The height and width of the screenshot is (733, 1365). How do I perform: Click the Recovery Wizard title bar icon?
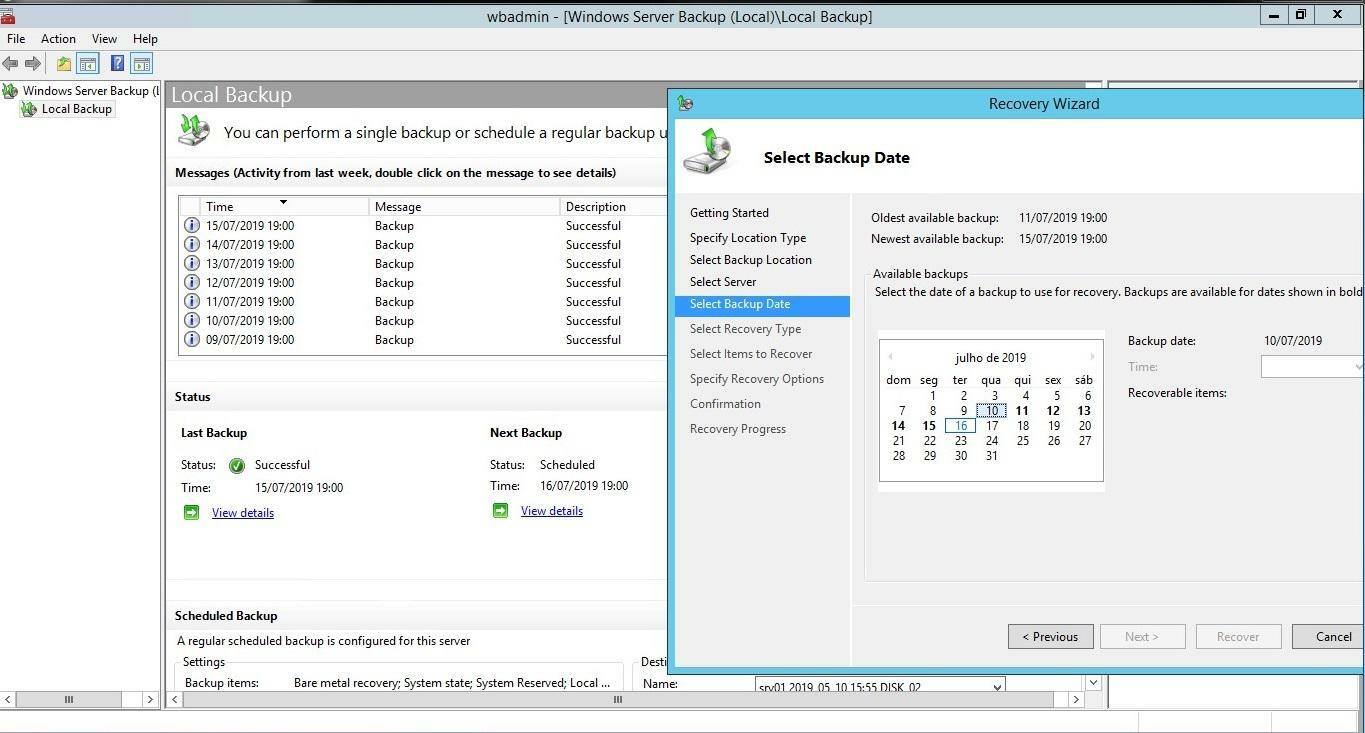(685, 103)
